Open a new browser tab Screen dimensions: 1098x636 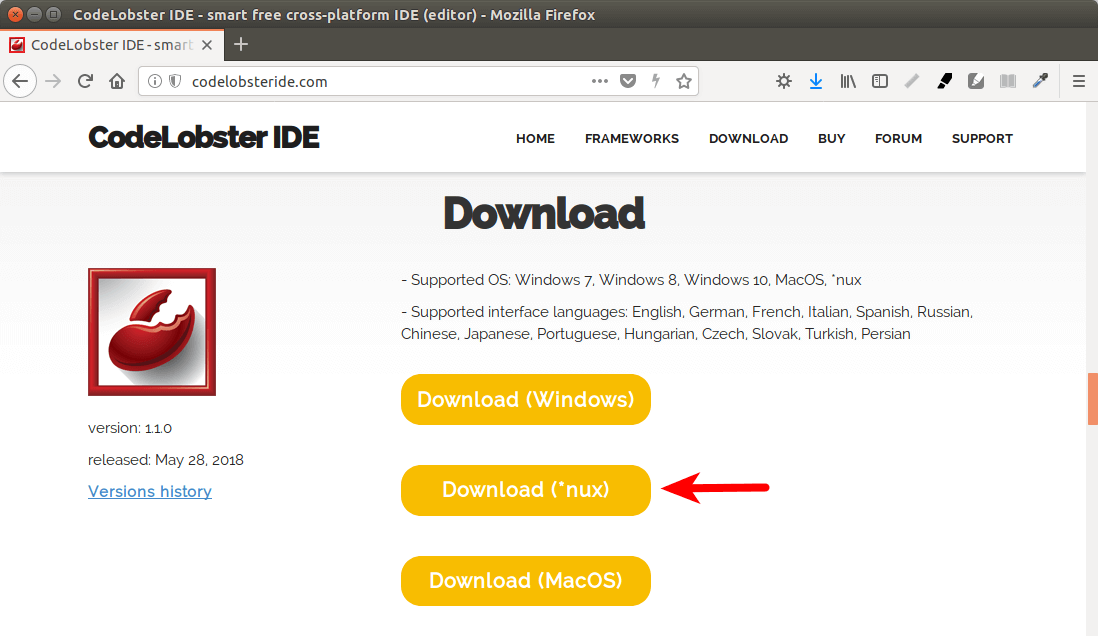pos(241,44)
